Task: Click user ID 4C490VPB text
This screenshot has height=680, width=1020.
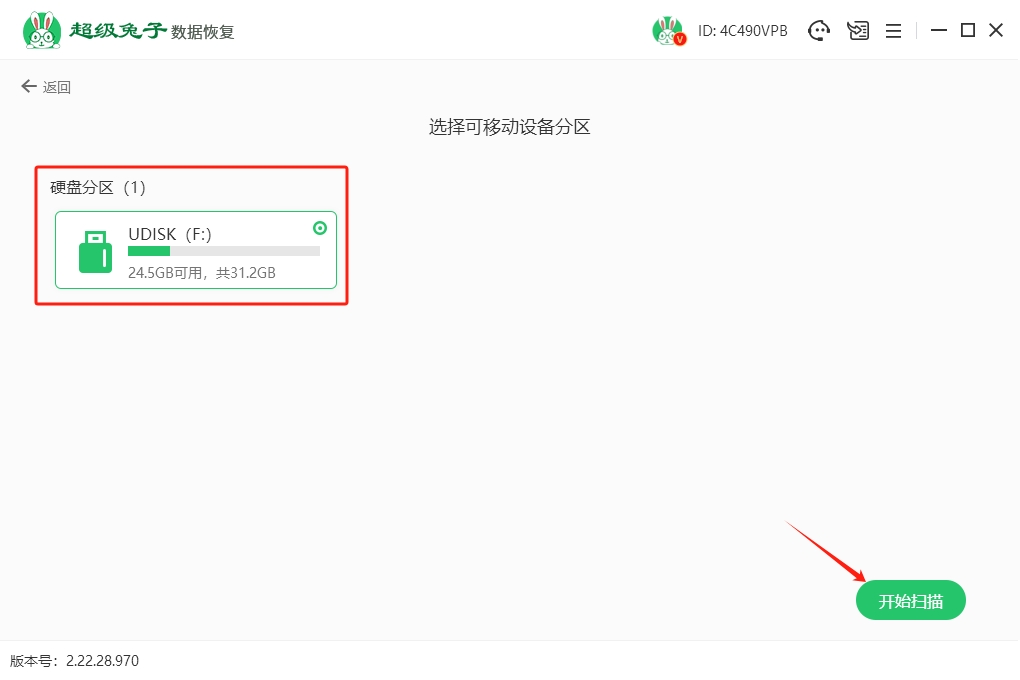Action: 743,31
